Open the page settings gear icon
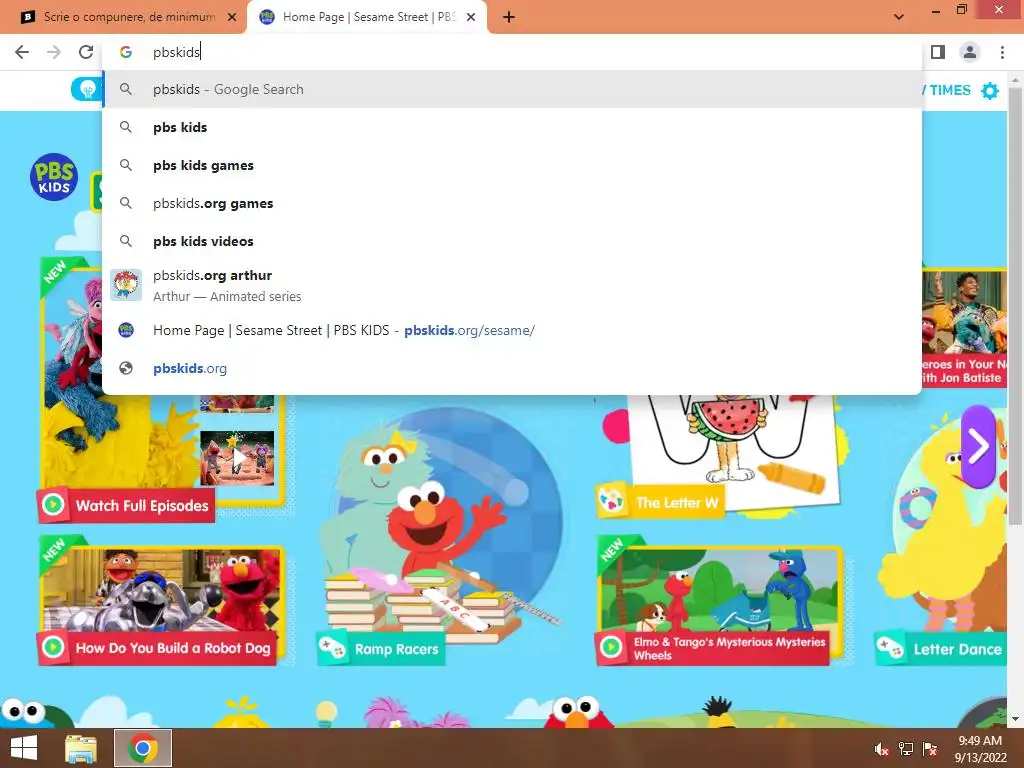Screen dimensions: 1024x768 (990, 91)
